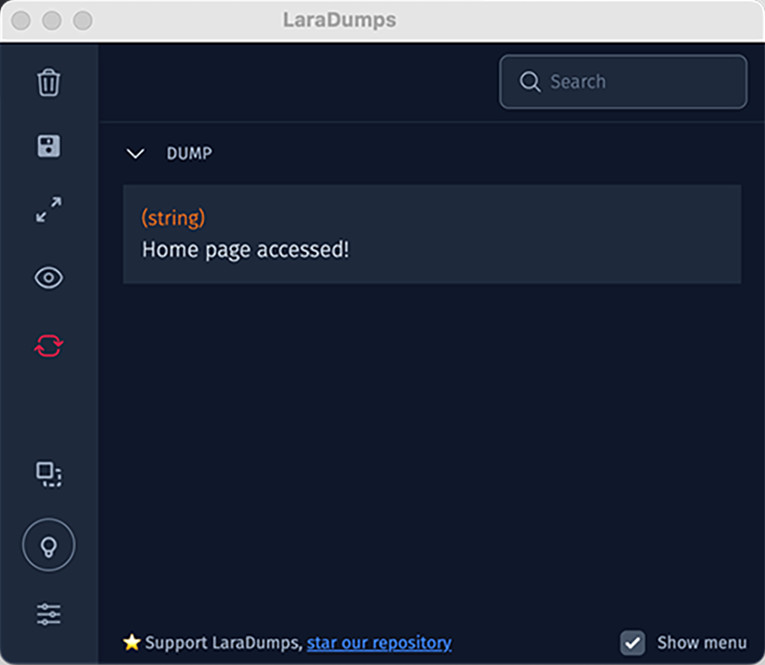Open the star our repository link
Image resolution: width=765 pixels, height=665 pixels.
(x=379, y=643)
